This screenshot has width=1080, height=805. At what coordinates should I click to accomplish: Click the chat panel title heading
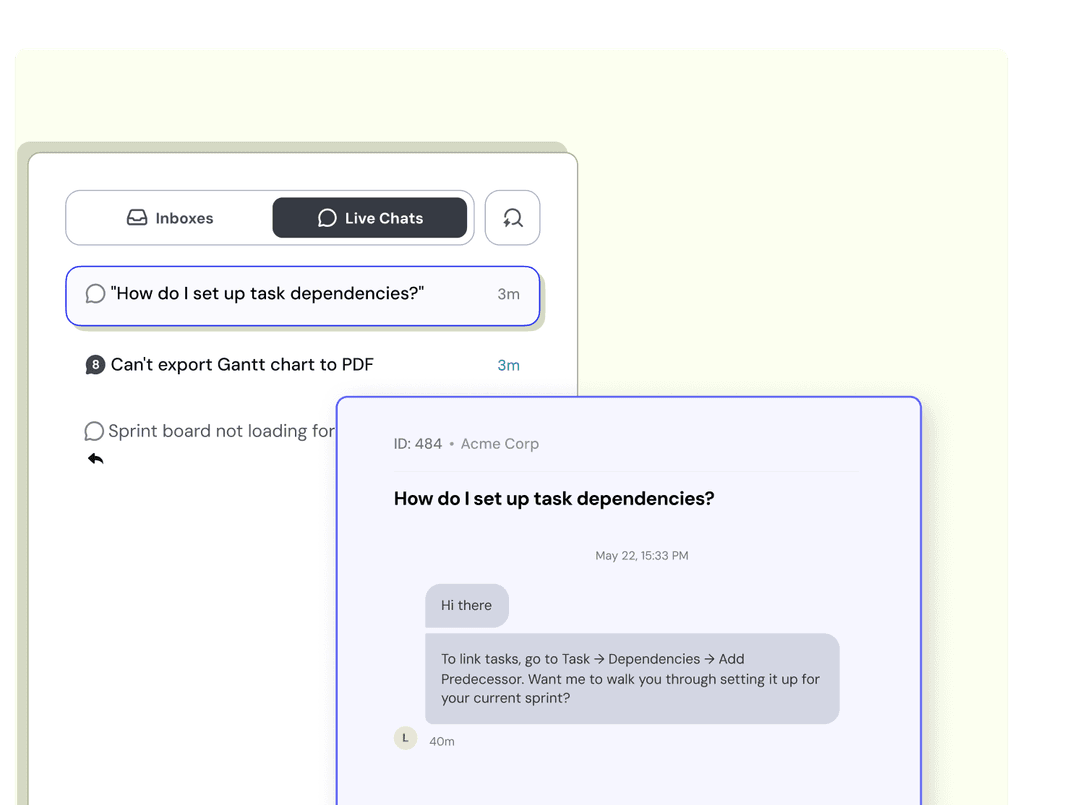(554, 499)
